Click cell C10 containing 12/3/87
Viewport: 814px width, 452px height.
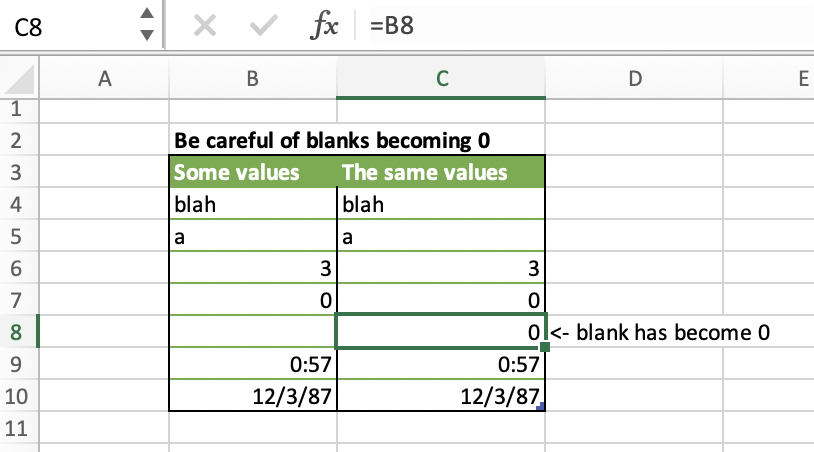[441, 396]
